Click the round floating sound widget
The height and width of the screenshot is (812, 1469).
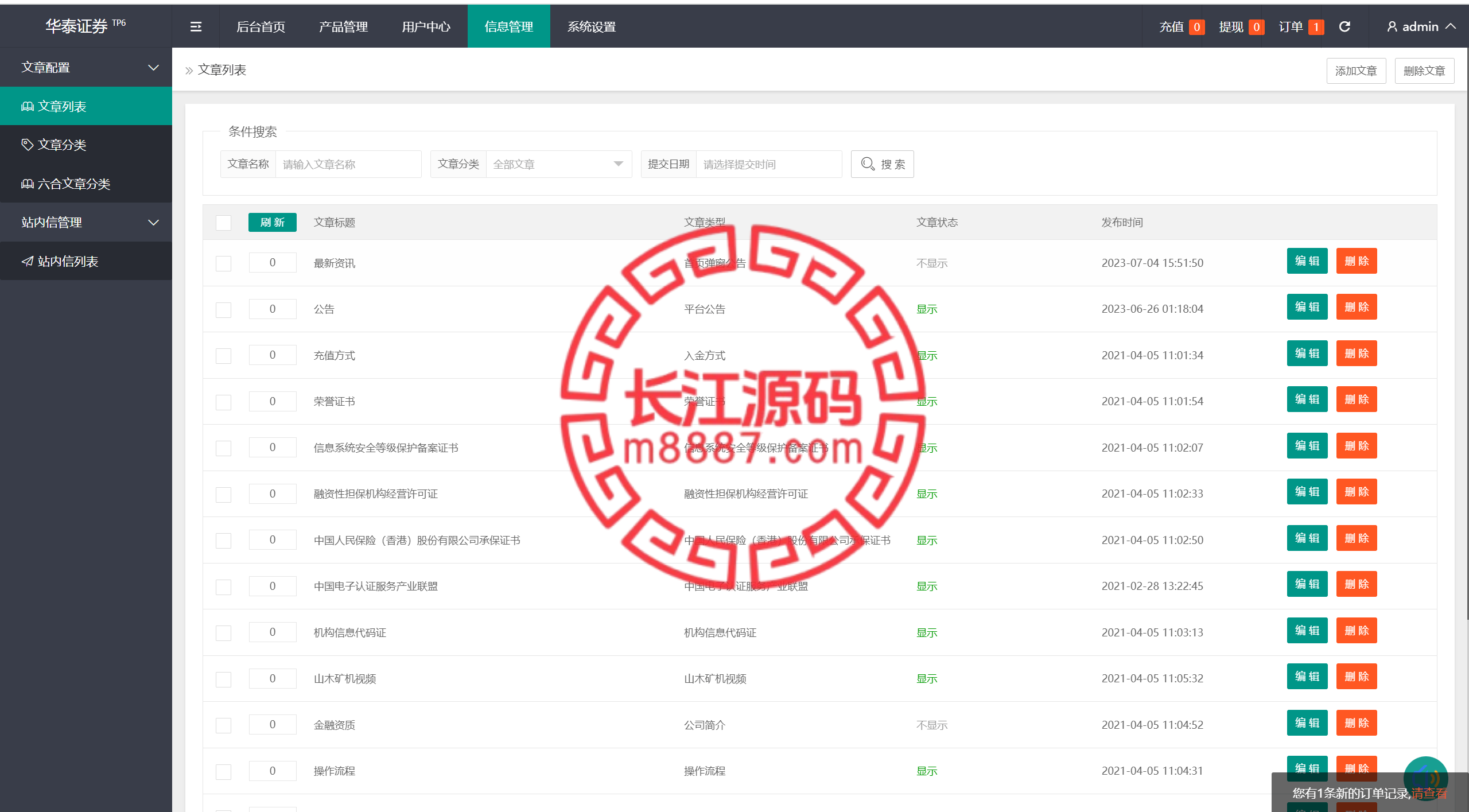point(1425,778)
